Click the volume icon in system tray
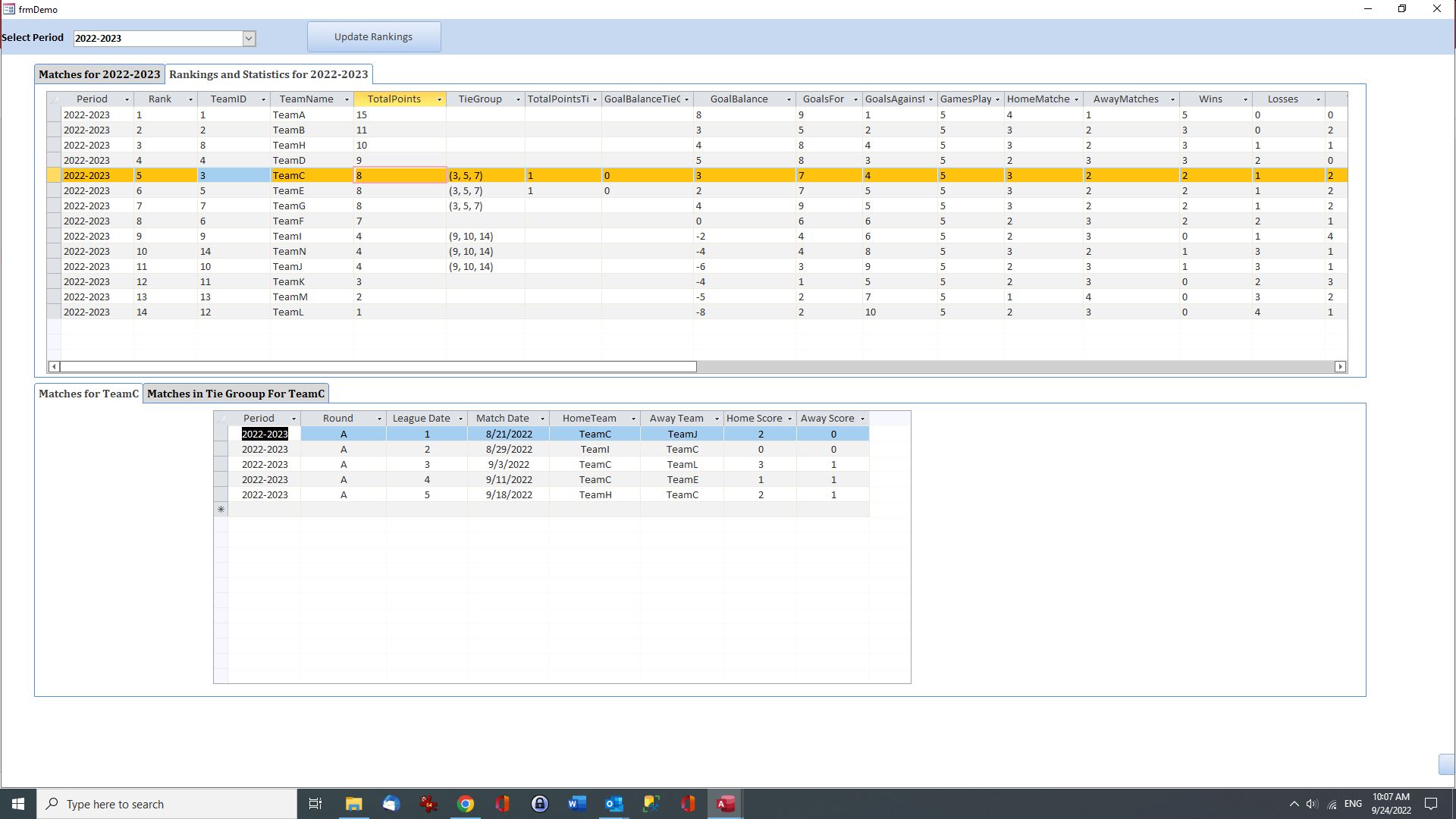This screenshot has width=1456, height=819. 1312,804
